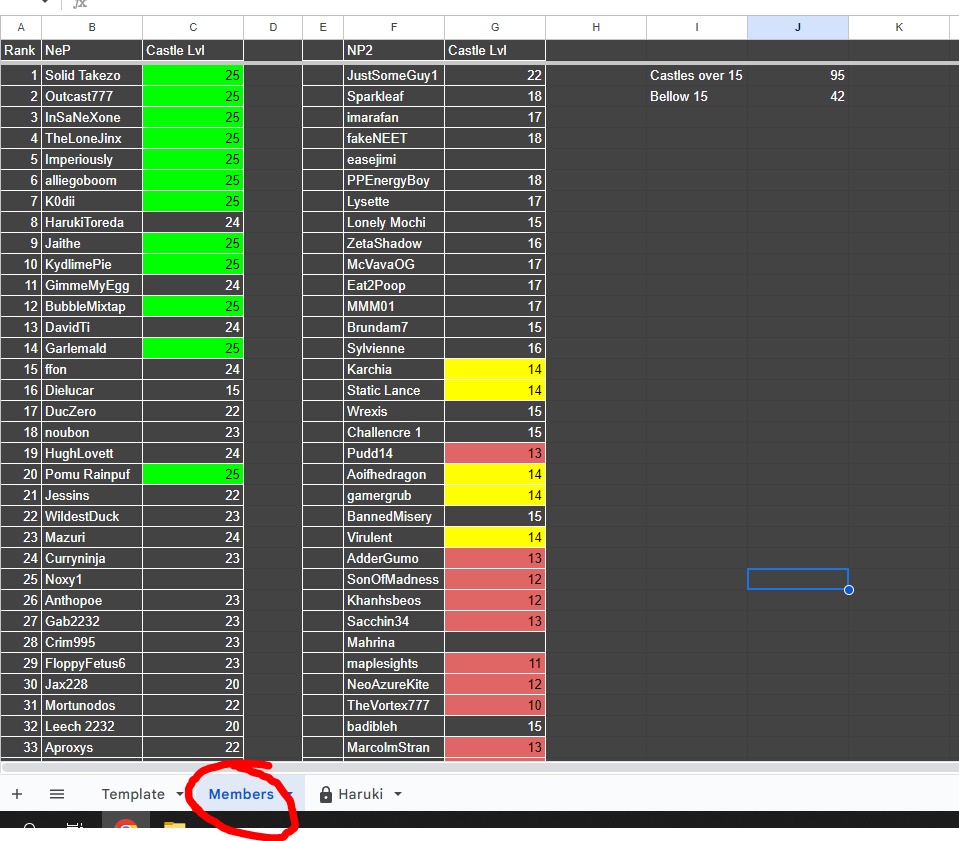959x841 pixels.
Task: Open the Haruki tab dropdown arrow
Action: click(398, 794)
